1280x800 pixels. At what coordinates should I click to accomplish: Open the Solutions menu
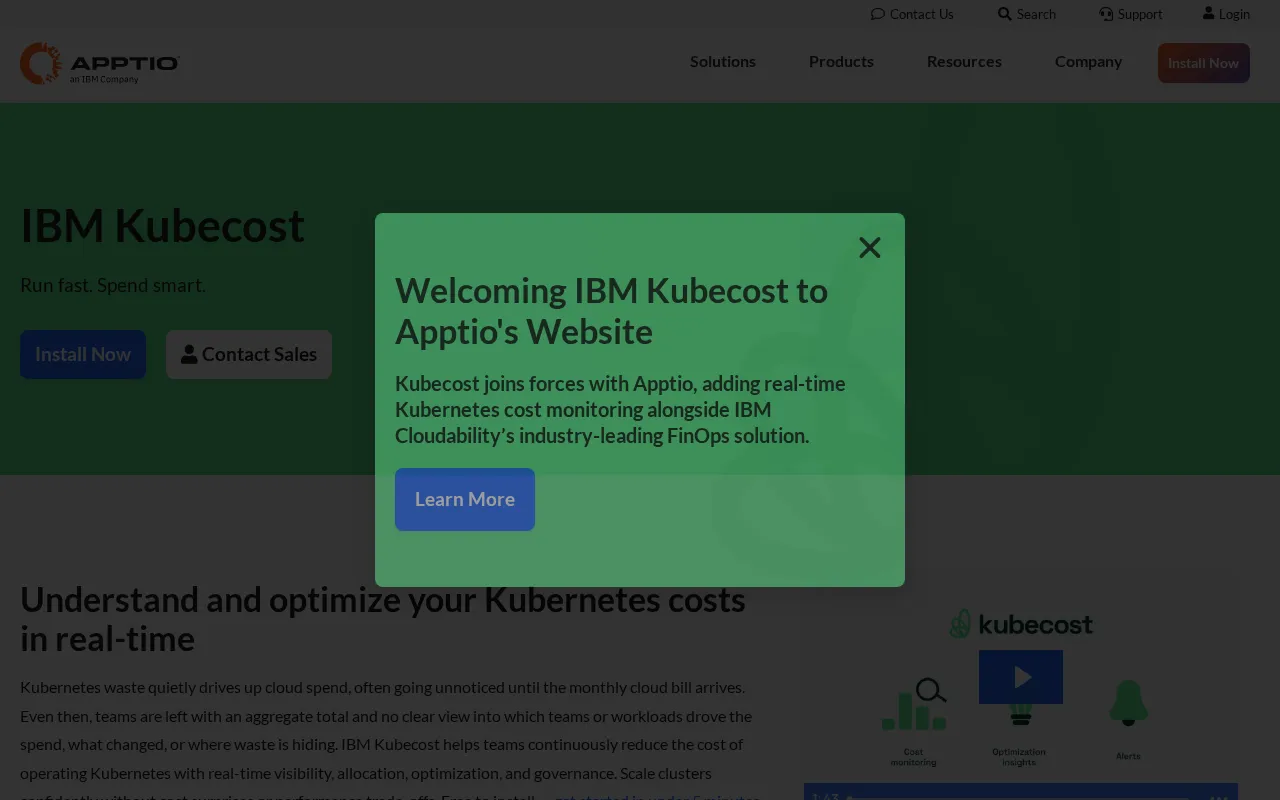(723, 61)
